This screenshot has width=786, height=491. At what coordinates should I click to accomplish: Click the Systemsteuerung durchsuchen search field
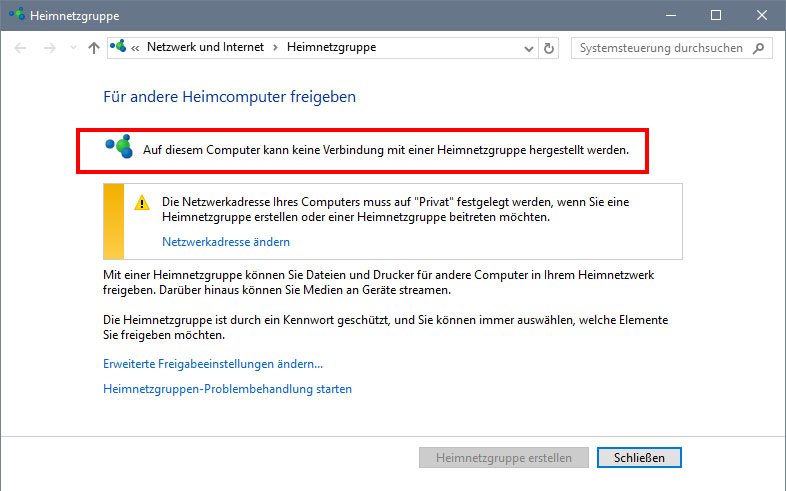660,48
